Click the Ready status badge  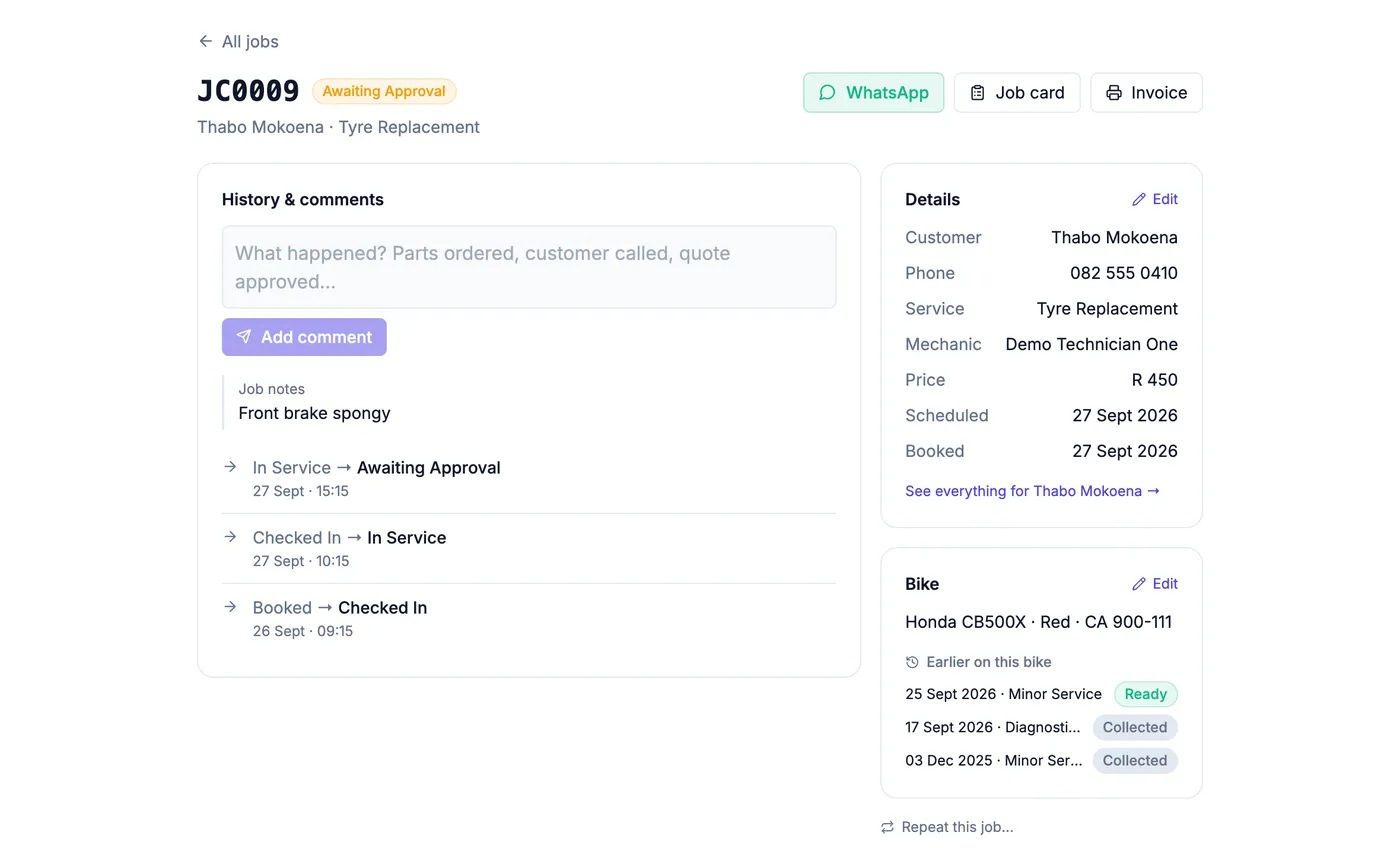click(x=1146, y=694)
